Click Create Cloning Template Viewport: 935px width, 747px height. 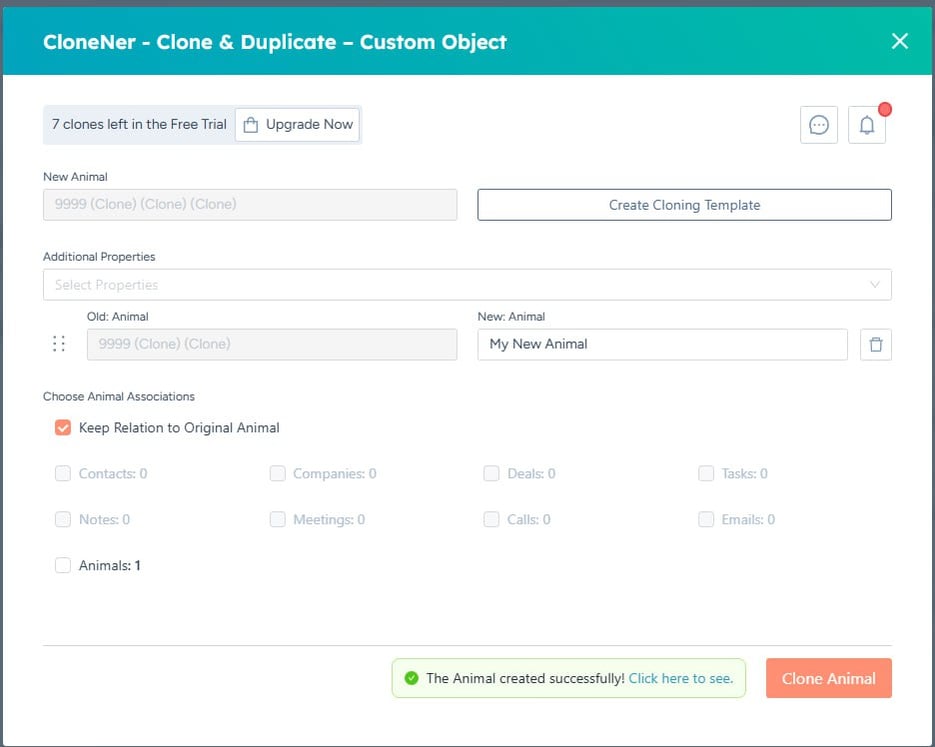coord(685,205)
